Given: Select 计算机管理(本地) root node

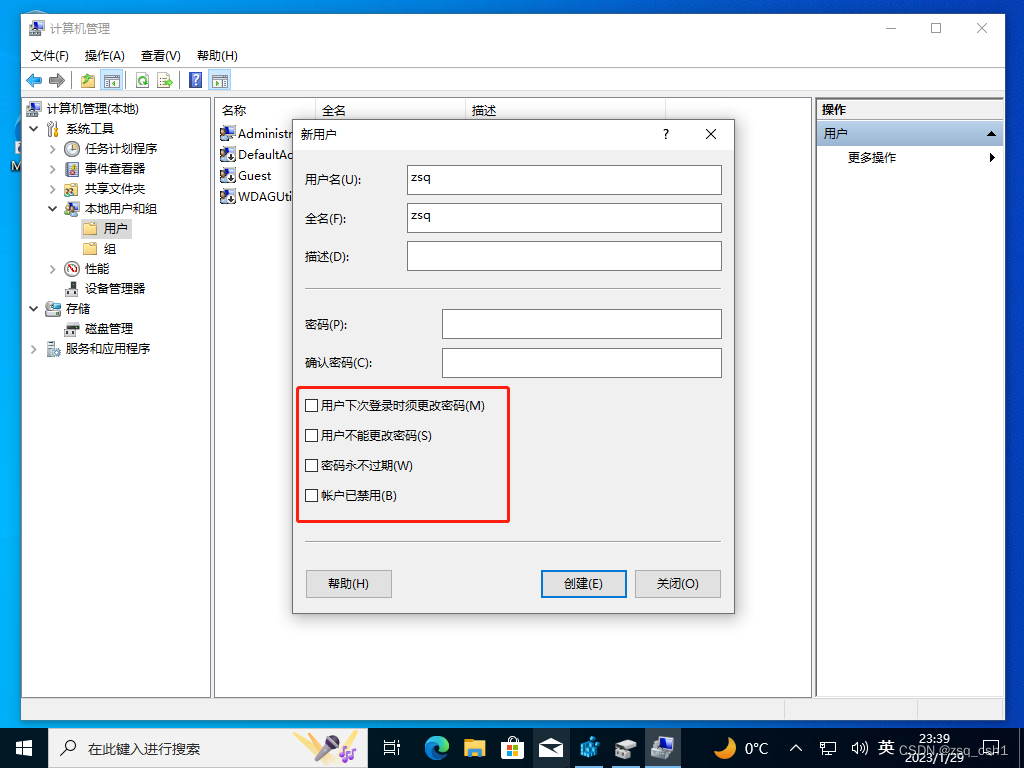Looking at the screenshot, I should pos(83,108).
